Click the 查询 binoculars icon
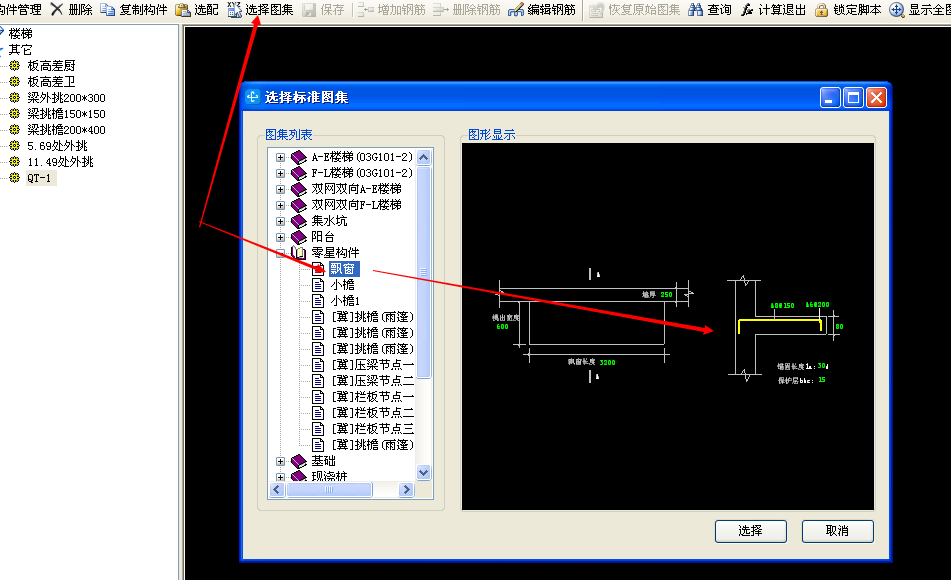 (696, 10)
